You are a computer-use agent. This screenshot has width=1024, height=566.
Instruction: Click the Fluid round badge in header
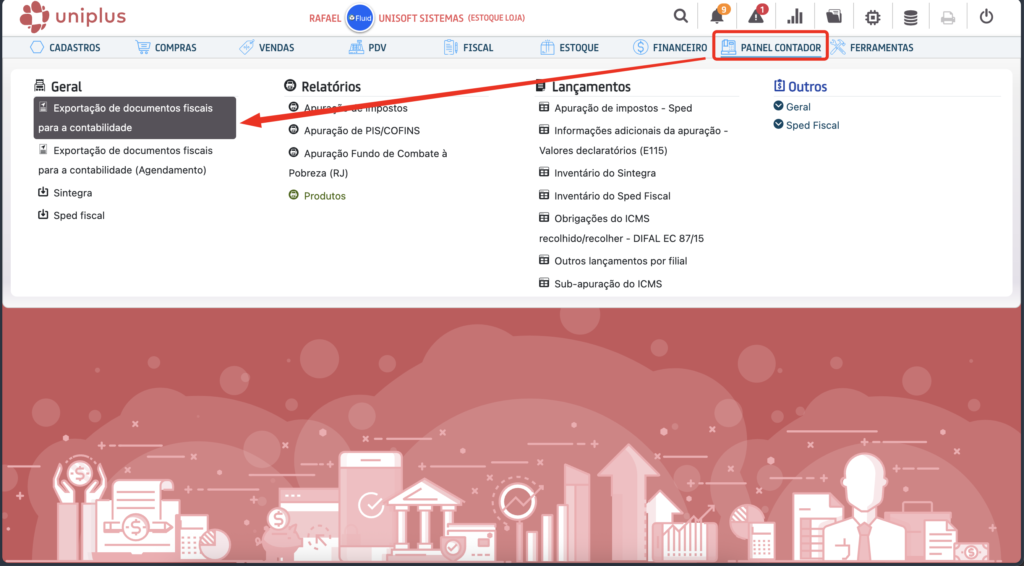358,18
